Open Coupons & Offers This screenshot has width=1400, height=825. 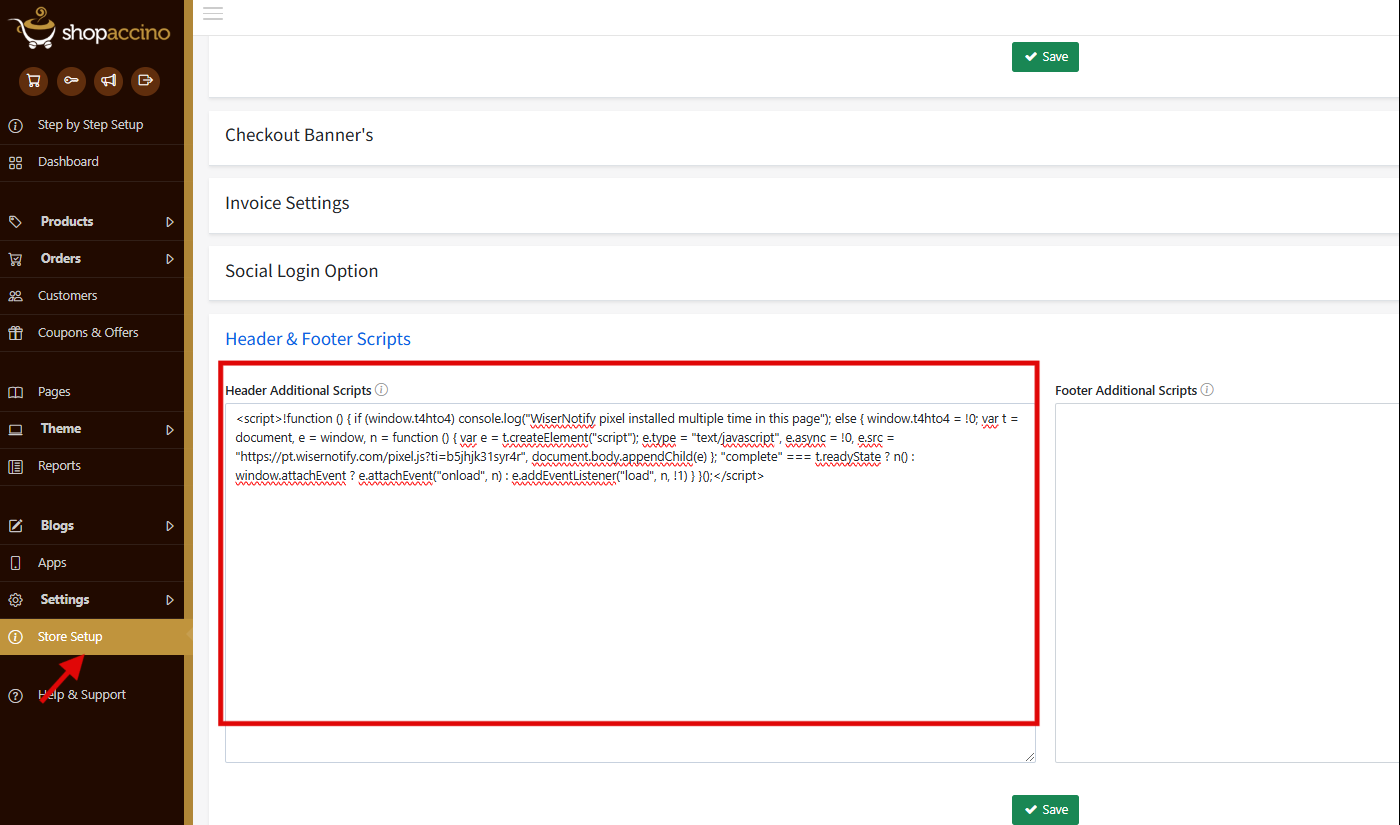92,333
